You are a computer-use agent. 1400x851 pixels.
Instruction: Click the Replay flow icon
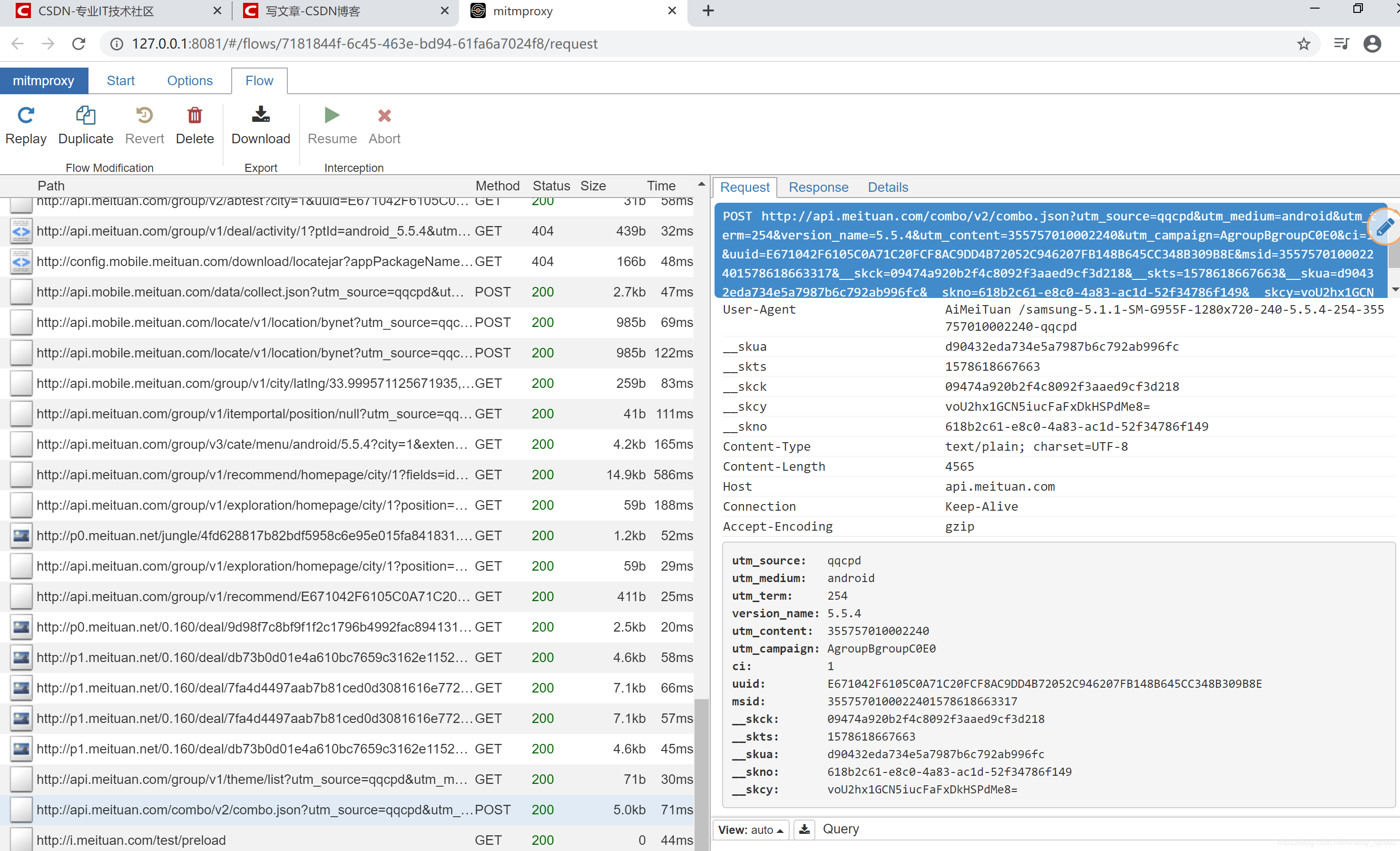(x=26, y=115)
